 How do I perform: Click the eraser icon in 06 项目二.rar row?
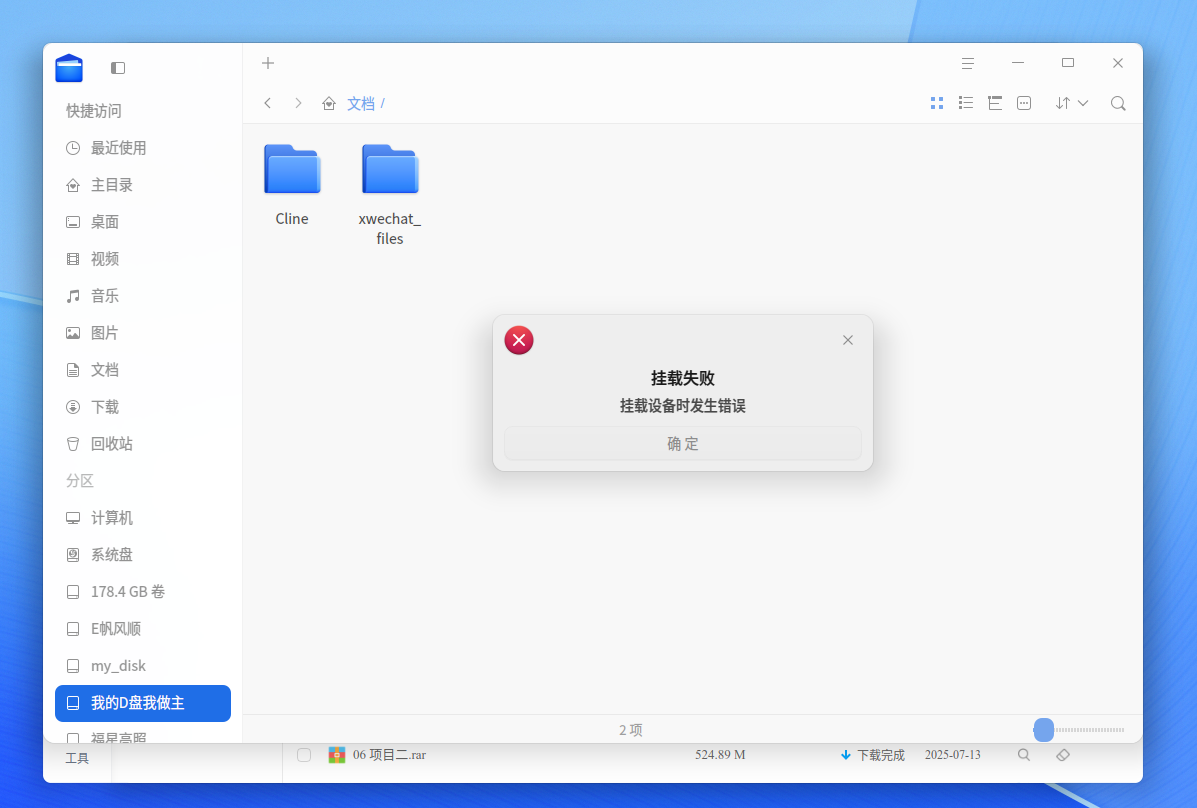[x=1063, y=755]
